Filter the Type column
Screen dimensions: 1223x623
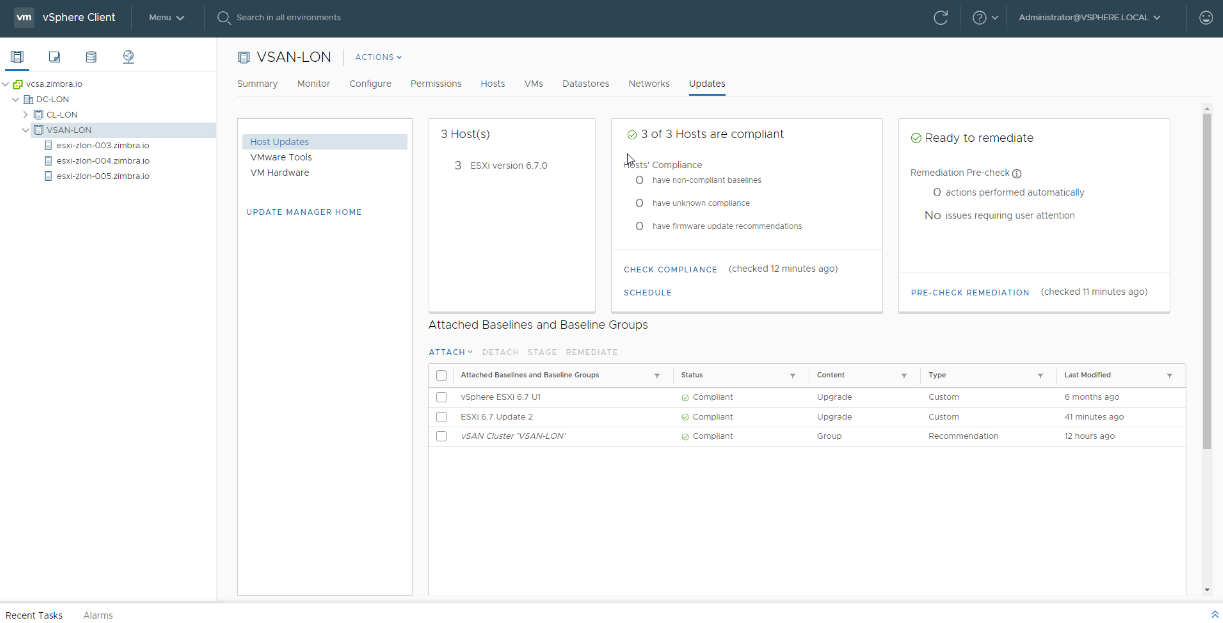coord(1041,376)
